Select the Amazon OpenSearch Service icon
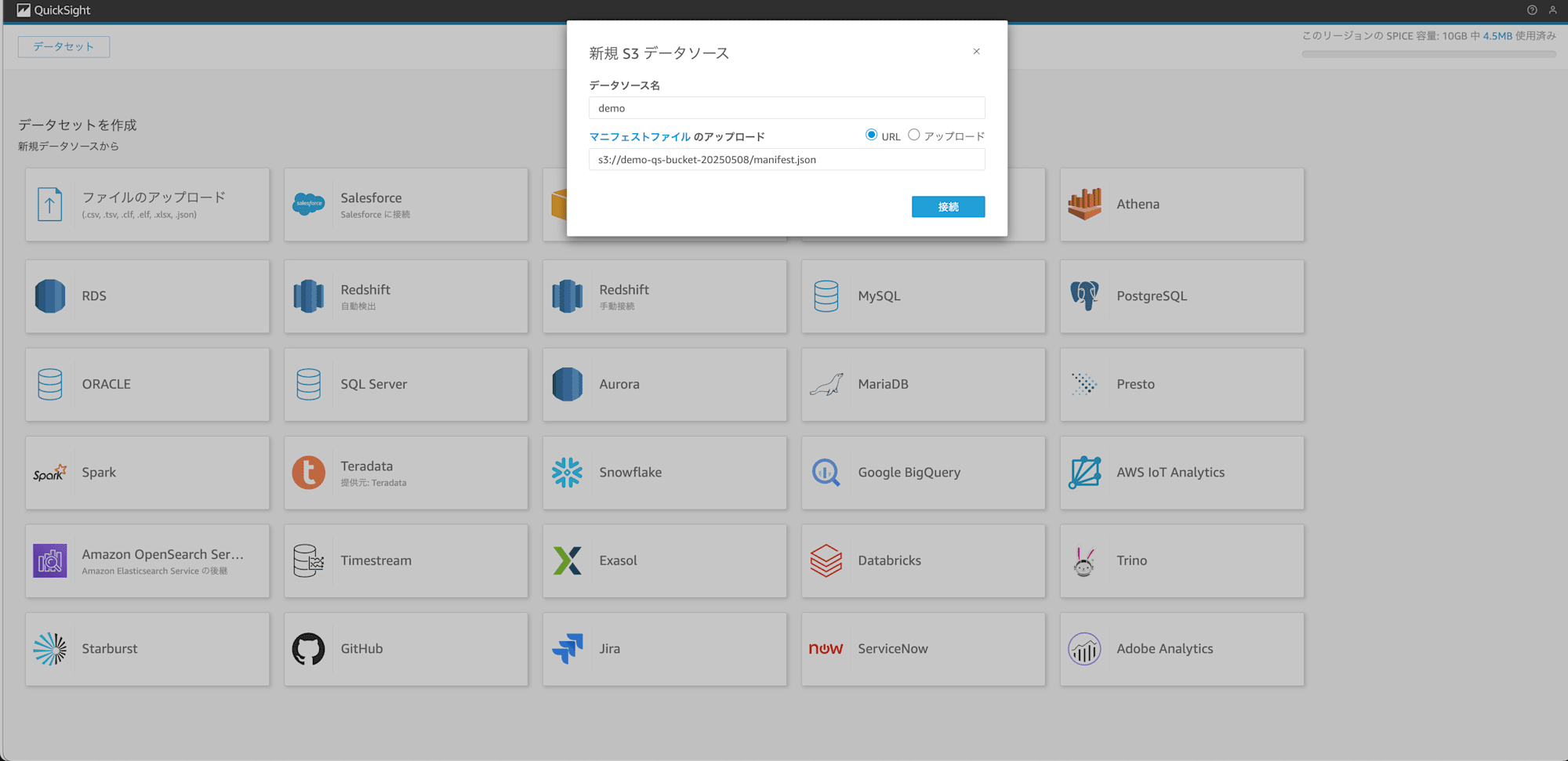This screenshot has height=761, width=1568. [49, 561]
